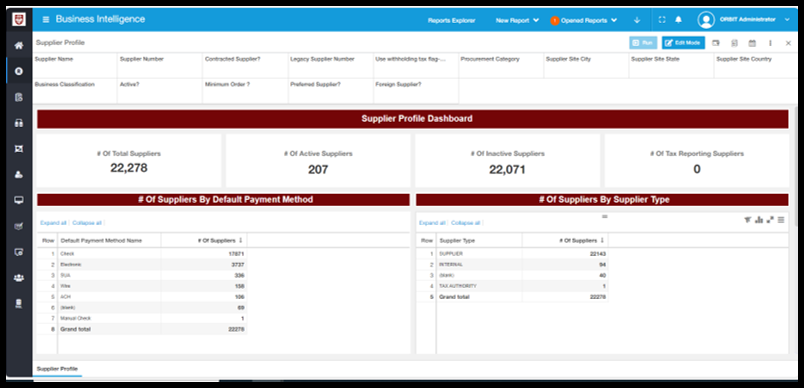Open the monitor icon in sidebar
The width and height of the screenshot is (804, 388).
[x=18, y=200]
